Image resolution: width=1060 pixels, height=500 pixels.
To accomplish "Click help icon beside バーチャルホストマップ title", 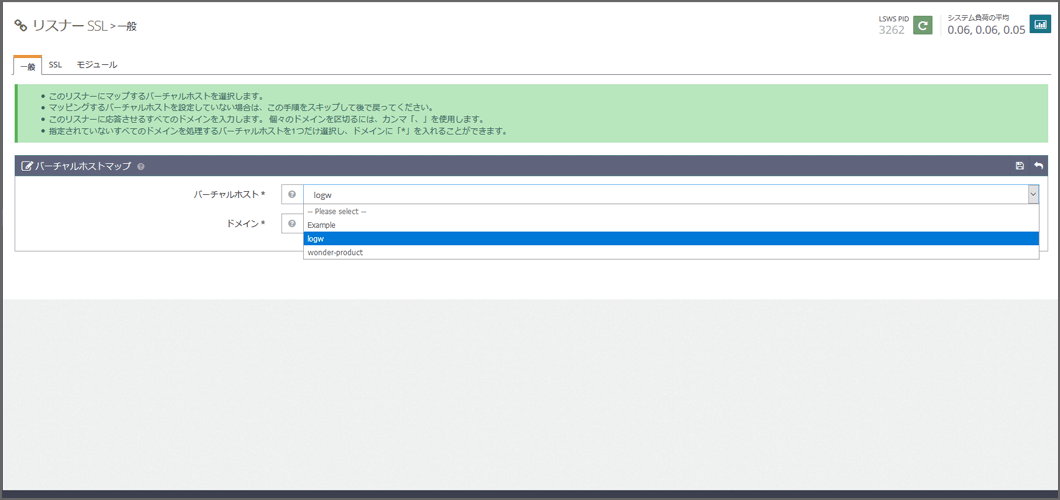I will click(x=141, y=167).
